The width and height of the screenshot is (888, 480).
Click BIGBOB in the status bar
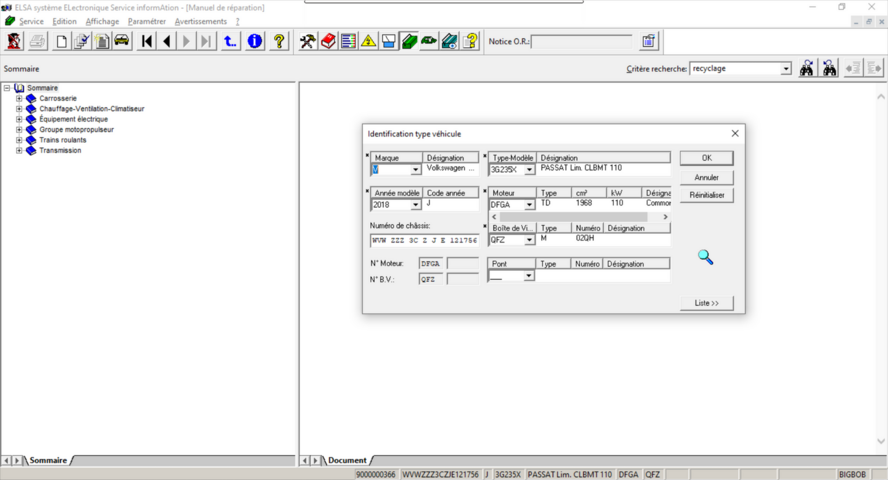coord(852,474)
